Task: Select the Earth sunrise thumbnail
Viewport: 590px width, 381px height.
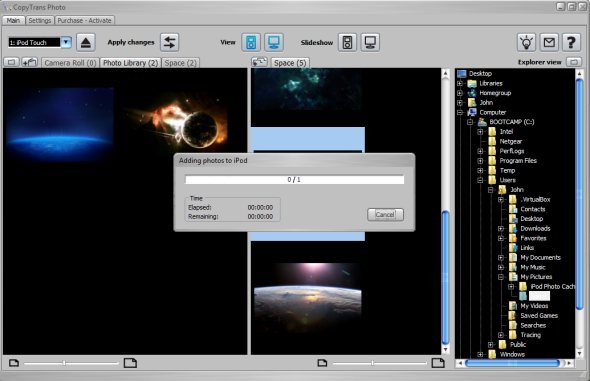Action: coord(308,298)
